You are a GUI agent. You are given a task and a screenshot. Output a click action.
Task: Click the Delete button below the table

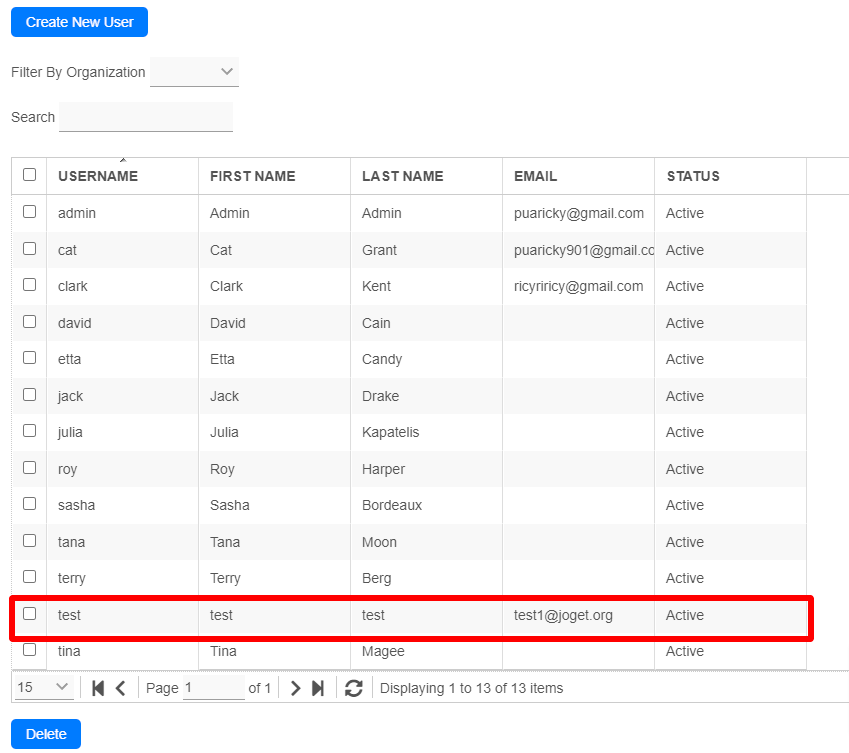pyautogui.click(x=46, y=734)
